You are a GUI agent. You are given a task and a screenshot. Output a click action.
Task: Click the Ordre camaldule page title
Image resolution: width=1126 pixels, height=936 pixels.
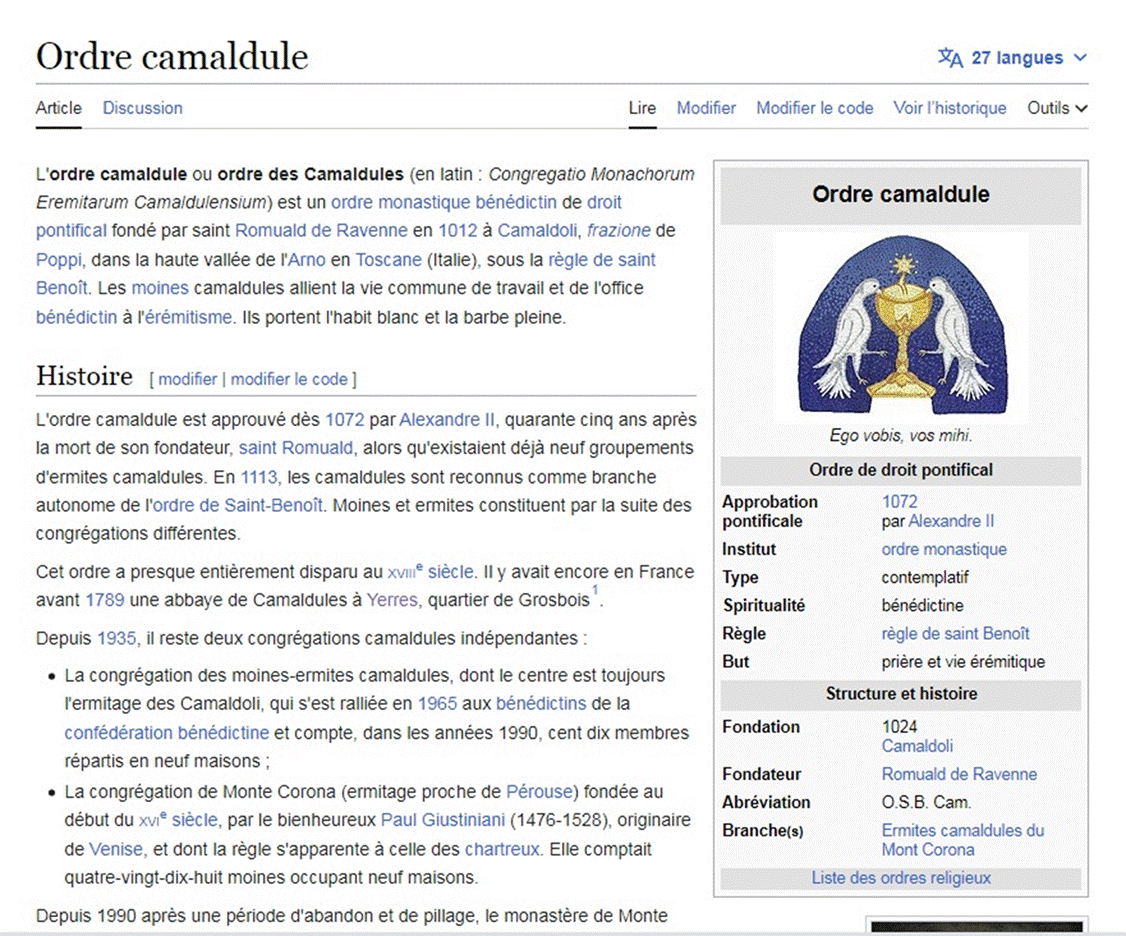172,57
